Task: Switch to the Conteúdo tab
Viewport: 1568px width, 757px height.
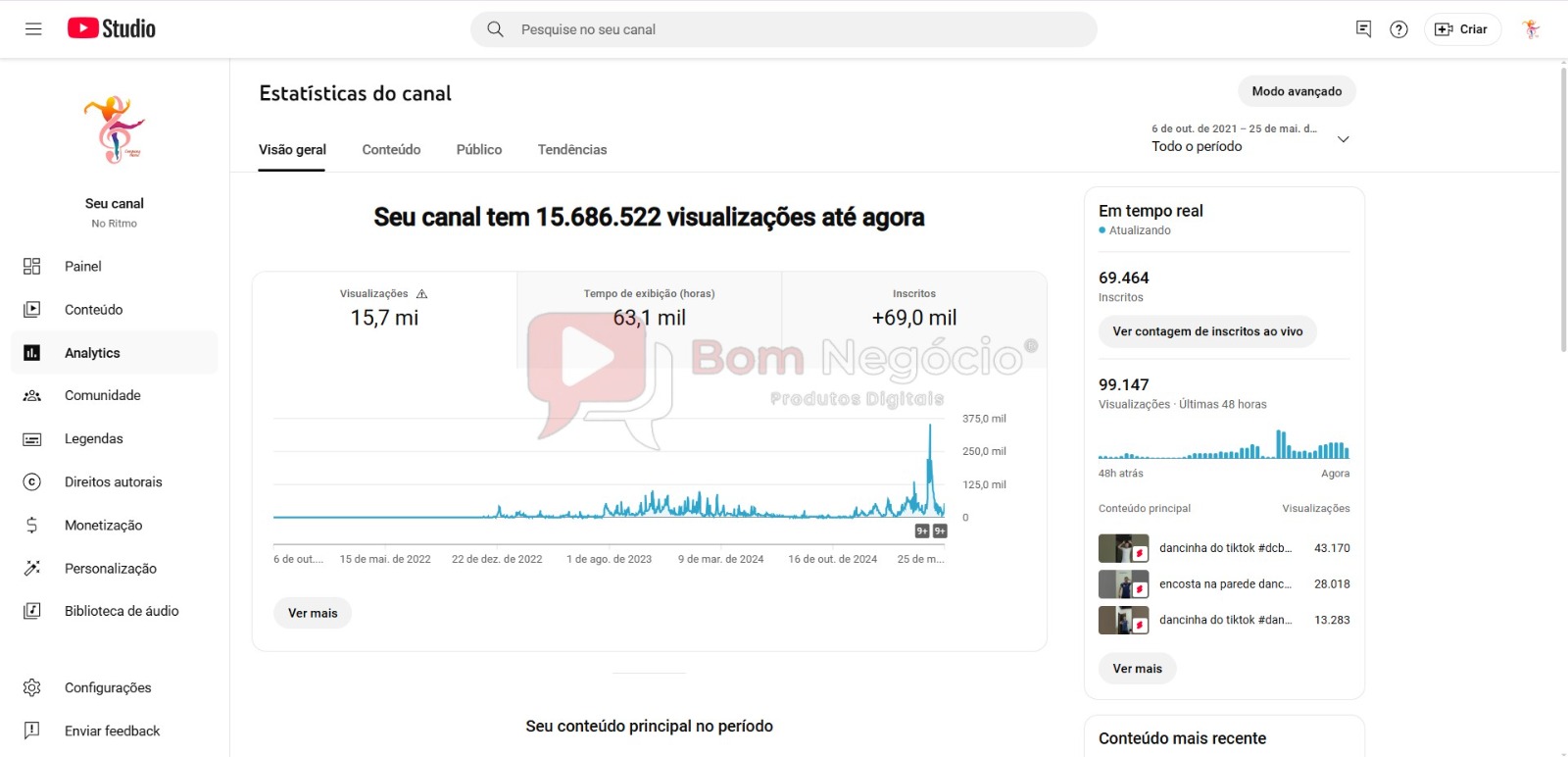Action: point(391,150)
